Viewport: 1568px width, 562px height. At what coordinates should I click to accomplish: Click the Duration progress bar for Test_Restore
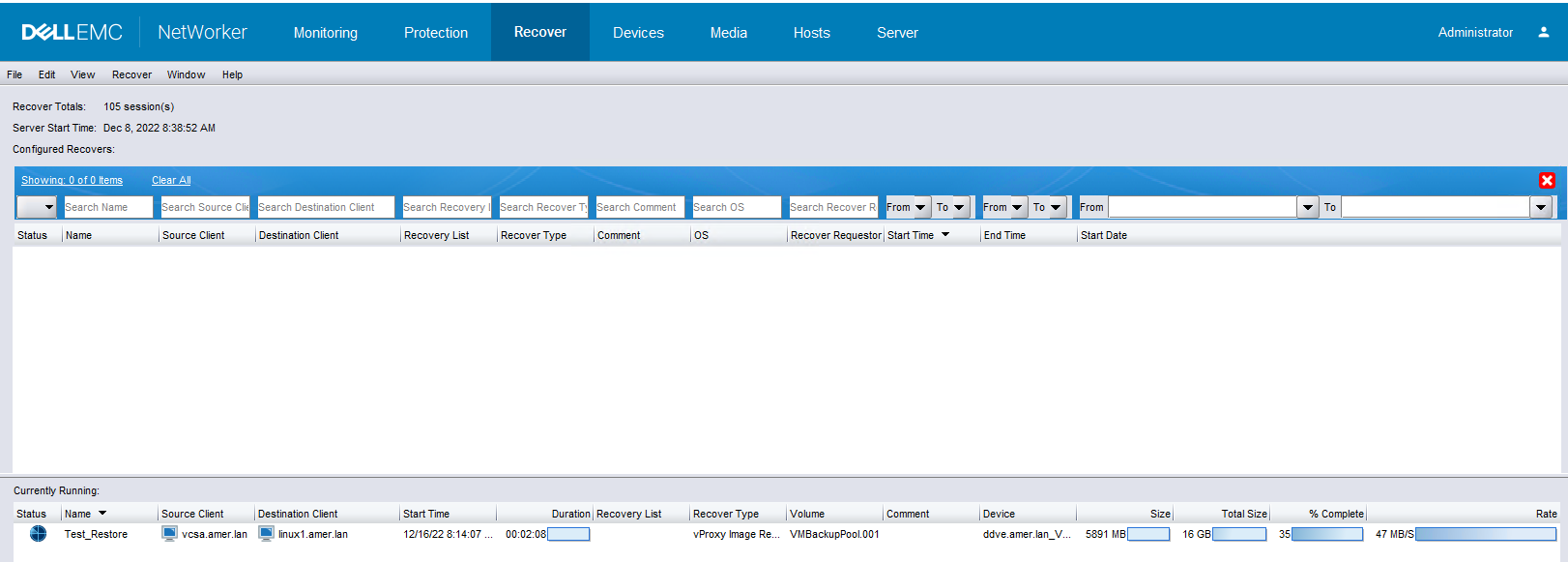click(568, 534)
